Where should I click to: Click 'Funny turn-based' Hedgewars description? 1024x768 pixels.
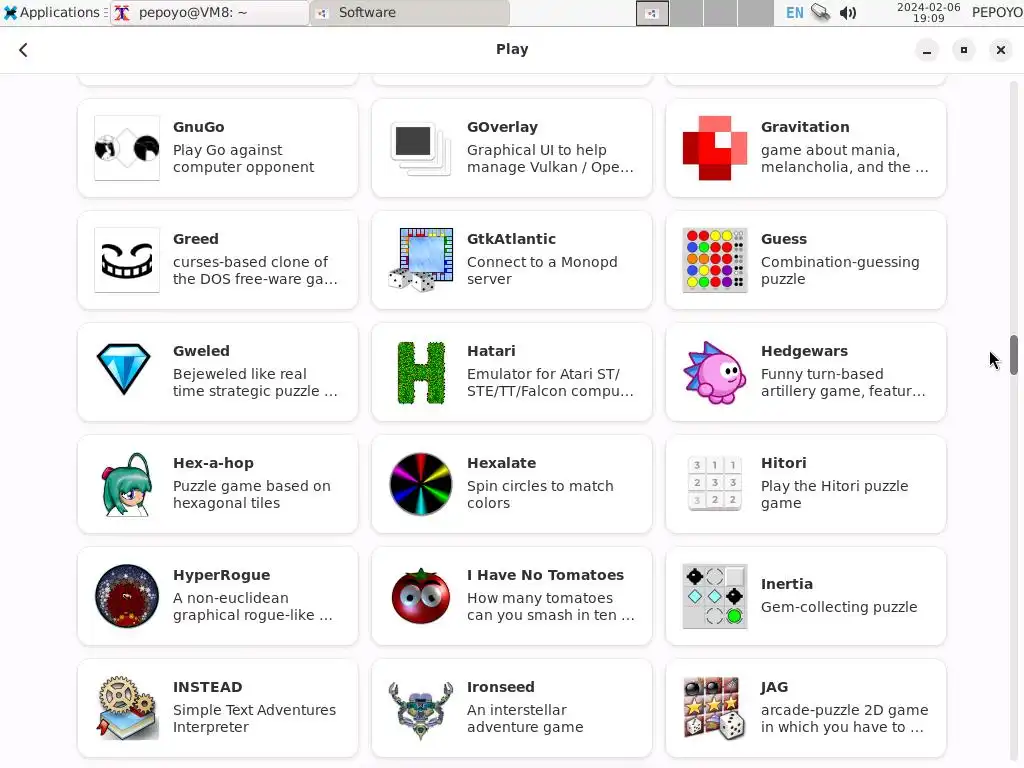click(822, 374)
